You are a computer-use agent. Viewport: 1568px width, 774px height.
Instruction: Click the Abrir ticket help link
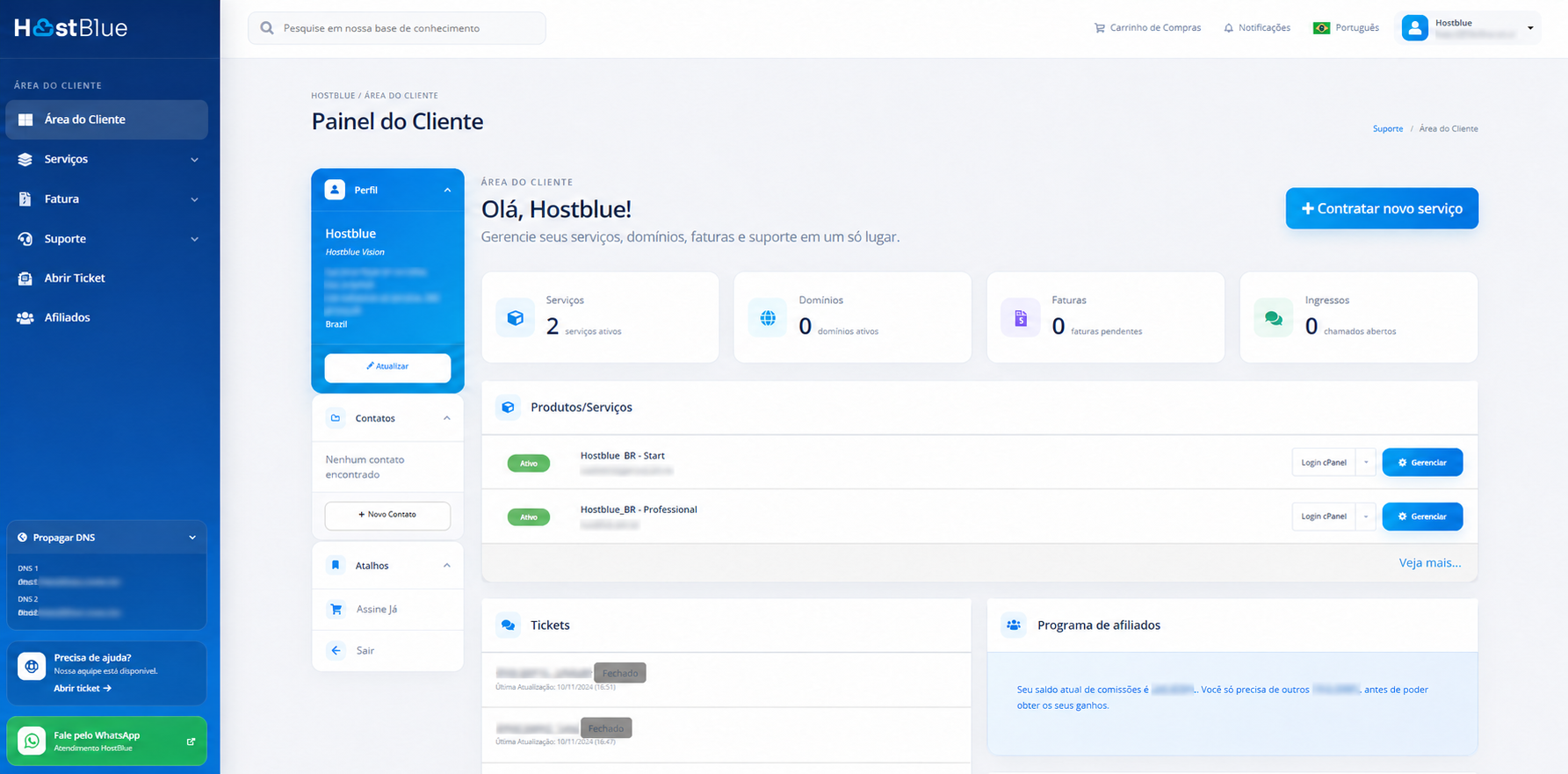(x=83, y=688)
